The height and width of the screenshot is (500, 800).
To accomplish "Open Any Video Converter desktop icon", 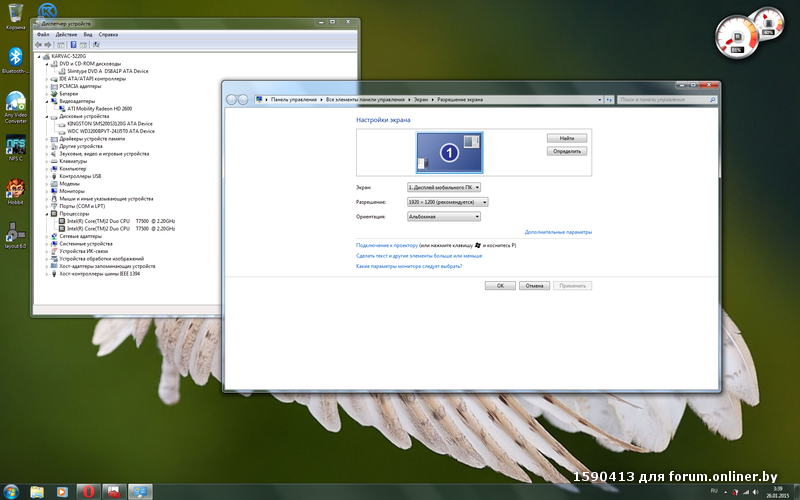I will pos(16,102).
